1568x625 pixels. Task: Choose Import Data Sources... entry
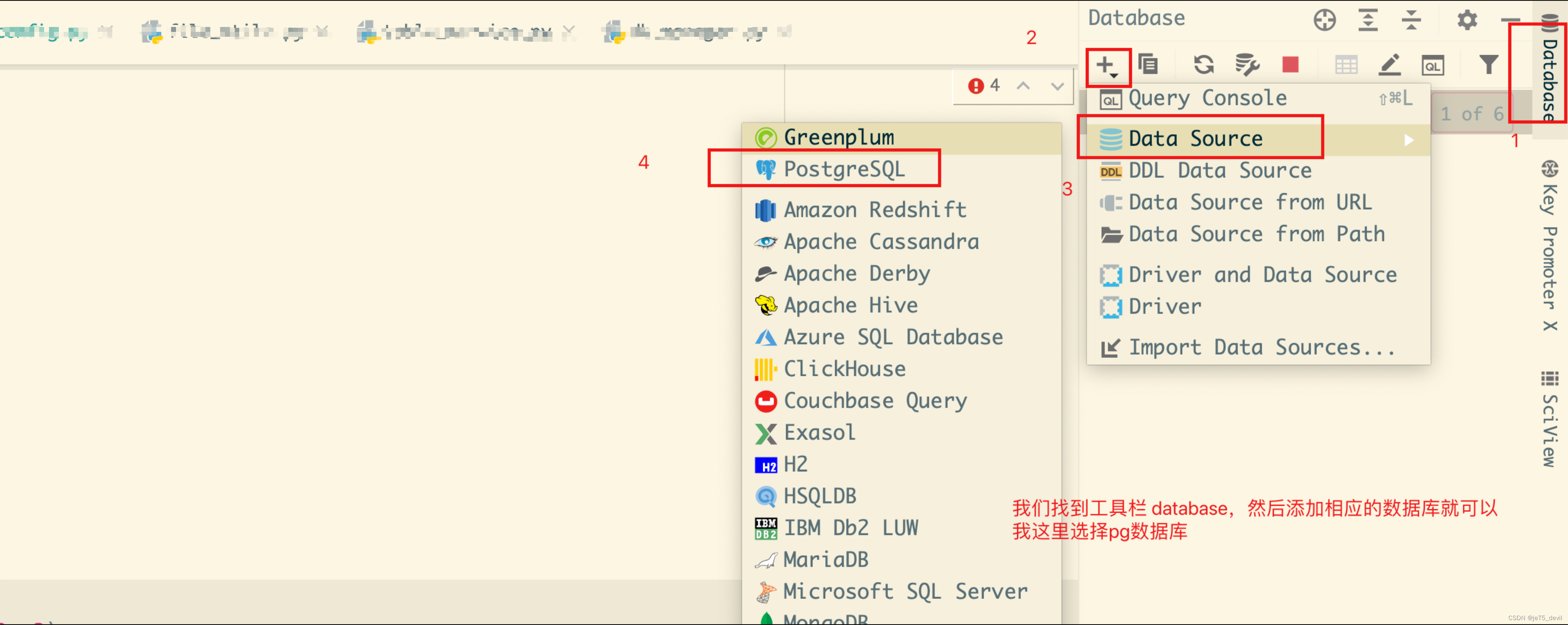[x=1258, y=348]
